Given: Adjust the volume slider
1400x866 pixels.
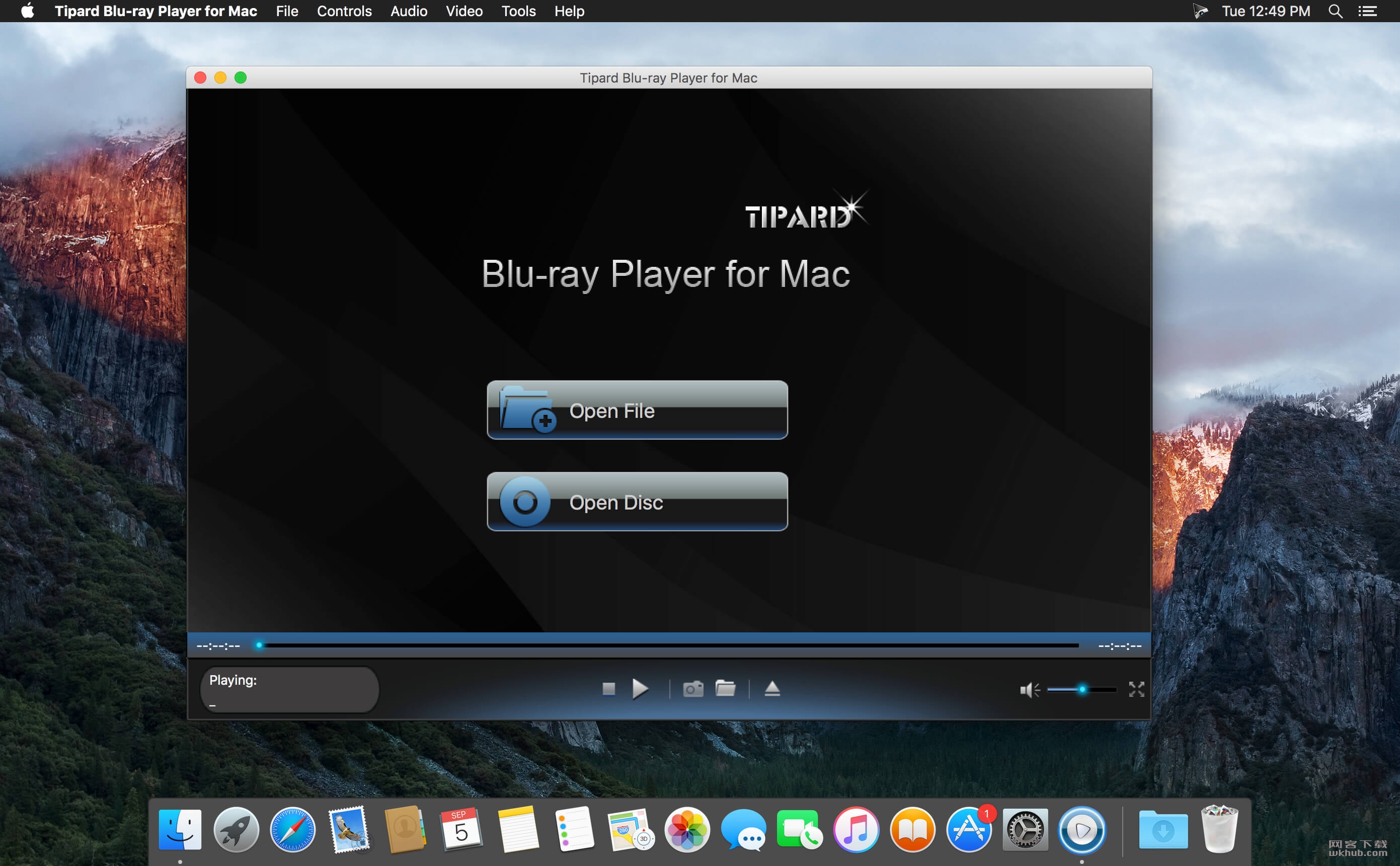Looking at the screenshot, I should point(1081,690).
